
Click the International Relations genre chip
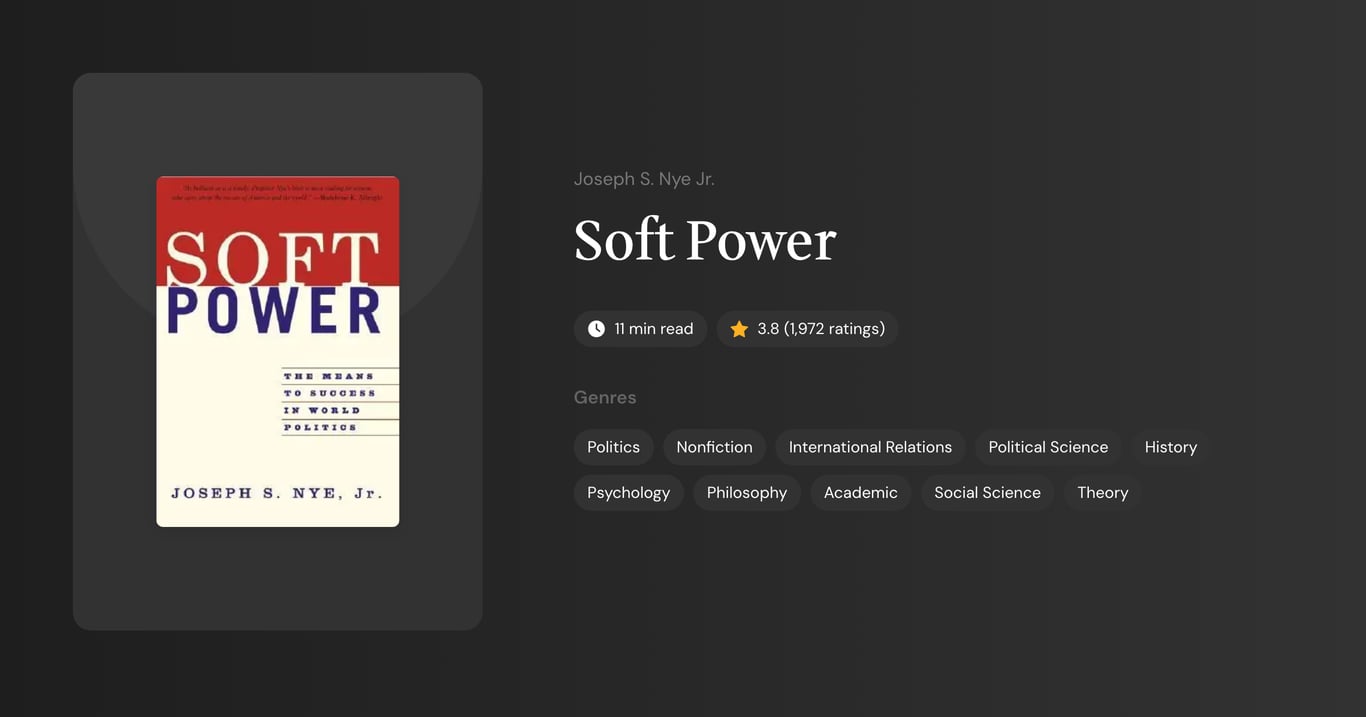point(870,447)
